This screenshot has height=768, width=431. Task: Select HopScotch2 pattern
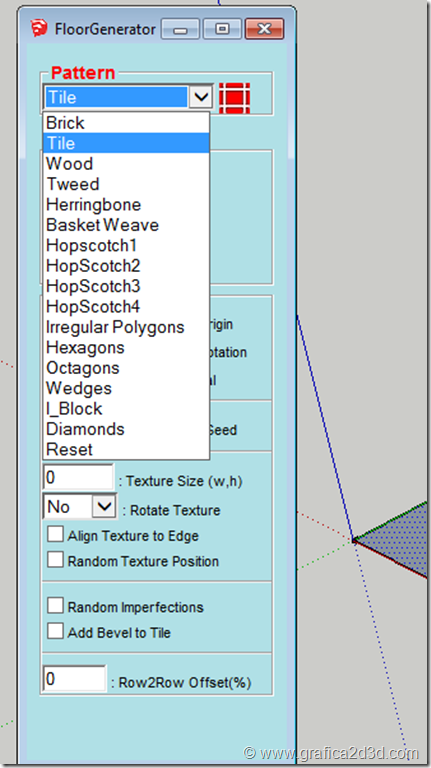126,266
